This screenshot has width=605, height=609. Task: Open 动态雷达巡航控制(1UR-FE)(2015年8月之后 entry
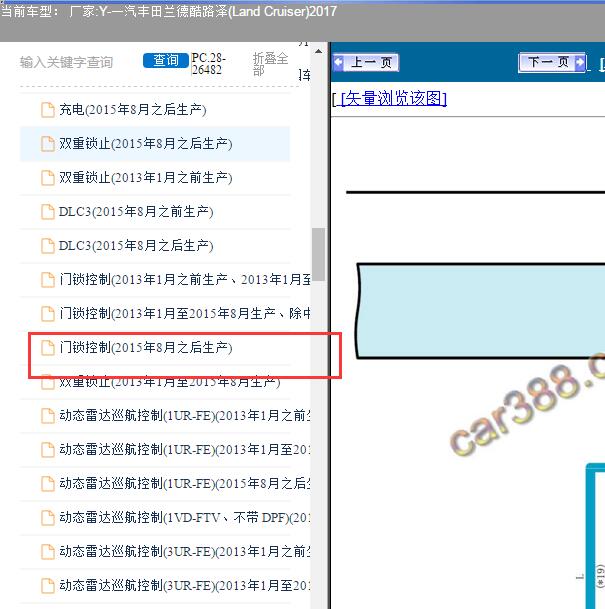coord(184,484)
